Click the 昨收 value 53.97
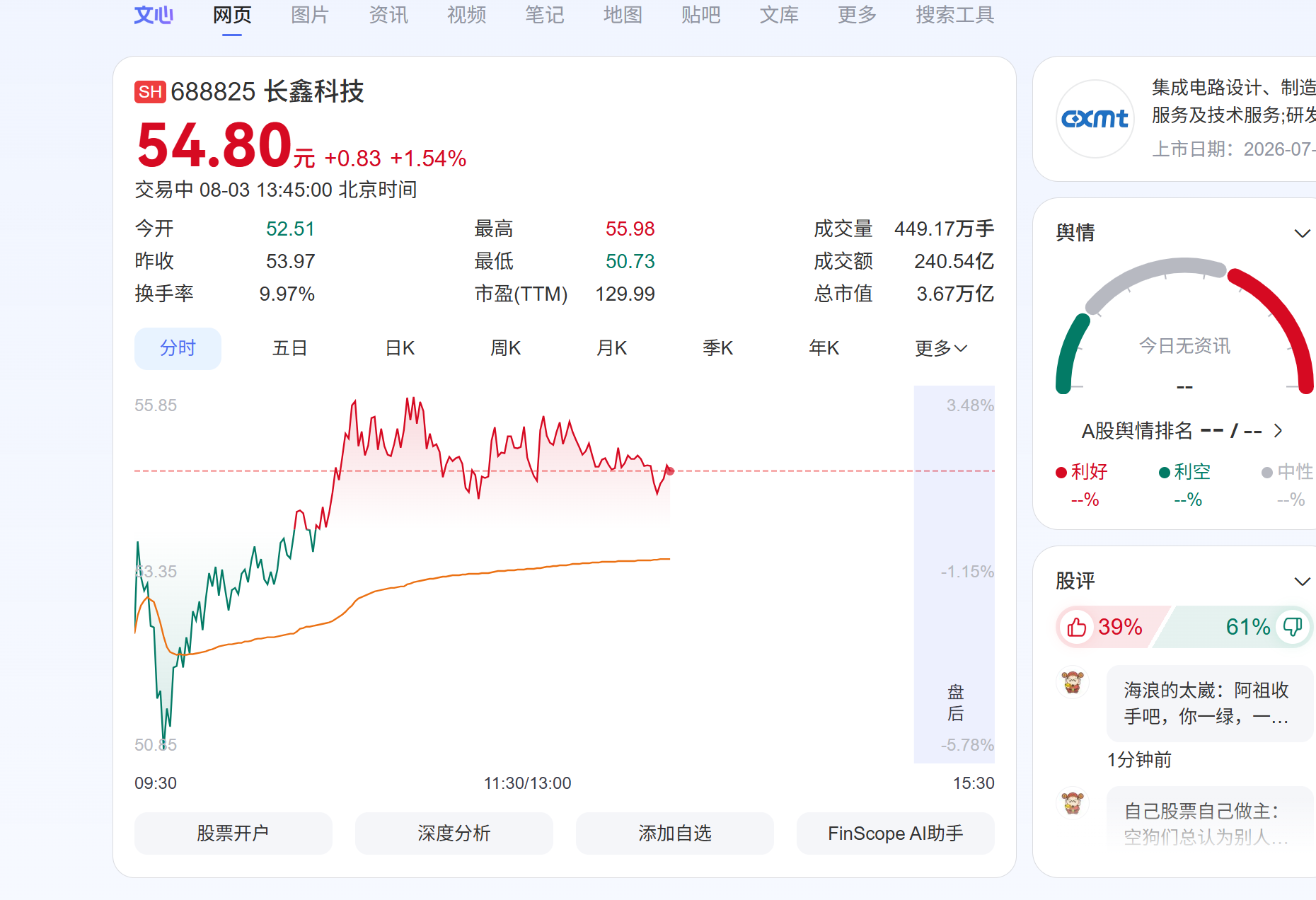The image size is (1316, 900). coord(290,262)
